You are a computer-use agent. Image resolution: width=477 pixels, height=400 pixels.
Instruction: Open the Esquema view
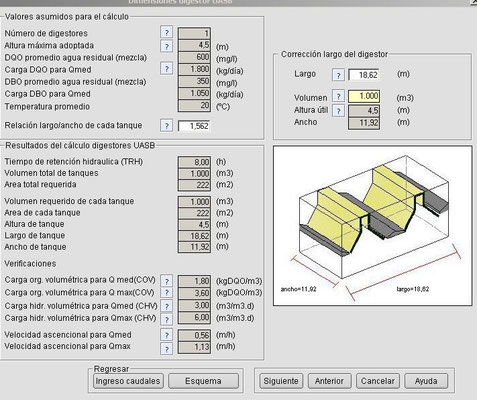203,381
